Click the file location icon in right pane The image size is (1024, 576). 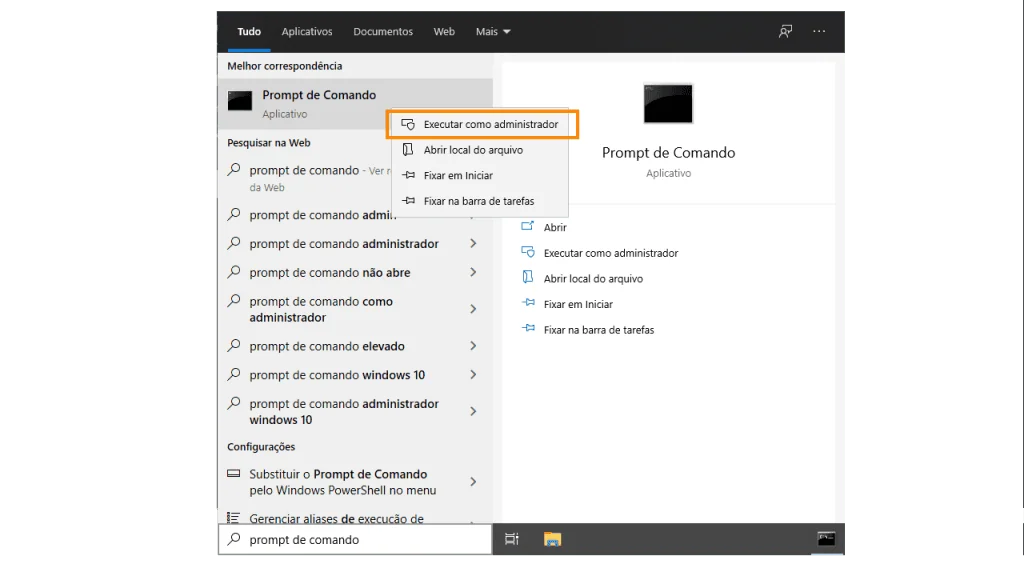(528, 277)
